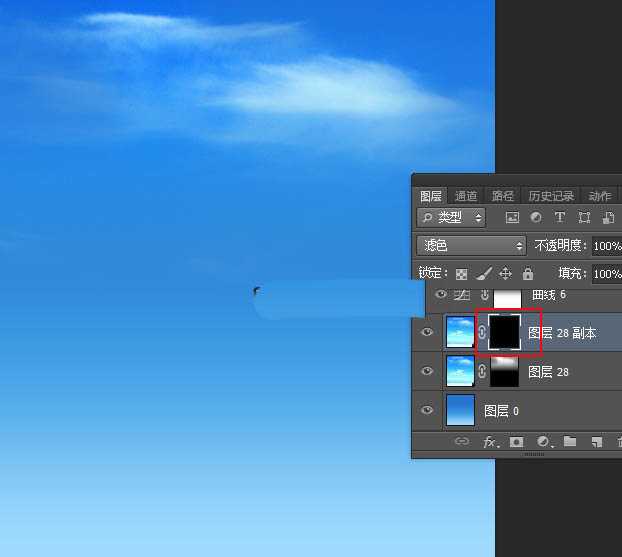Hide the 图层 0 layer

coord(428,411)
